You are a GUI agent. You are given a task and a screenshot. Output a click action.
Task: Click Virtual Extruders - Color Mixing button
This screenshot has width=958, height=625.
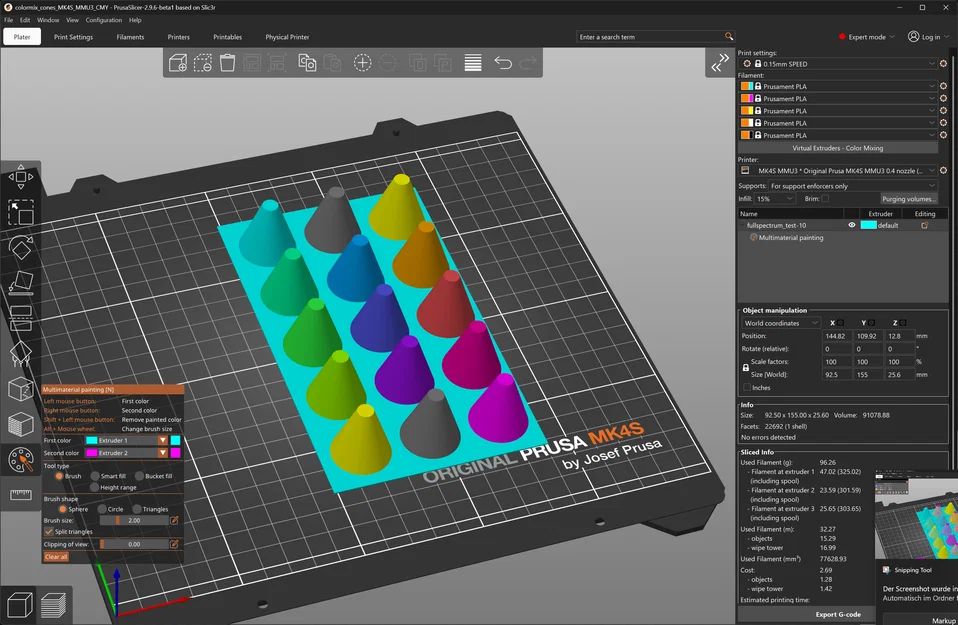click(x=837, y=148)
